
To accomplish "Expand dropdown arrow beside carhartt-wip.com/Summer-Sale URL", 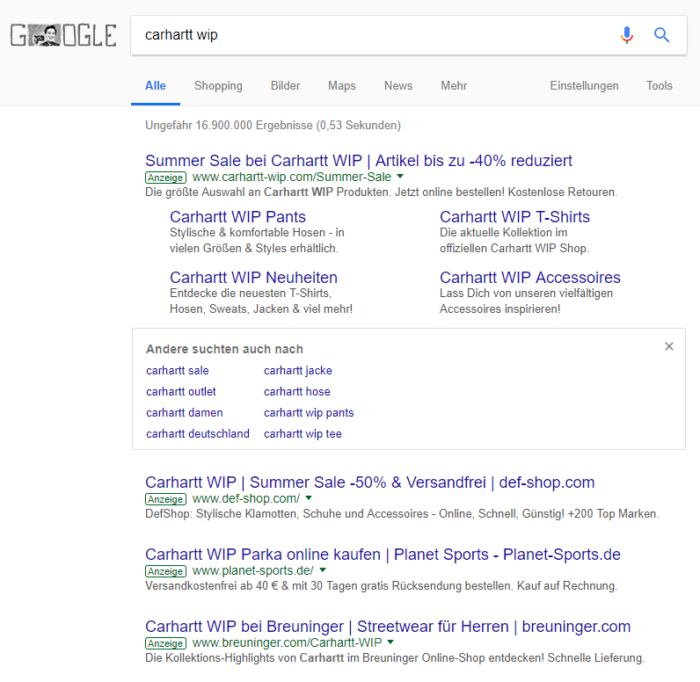I will [x=400, y=176].
